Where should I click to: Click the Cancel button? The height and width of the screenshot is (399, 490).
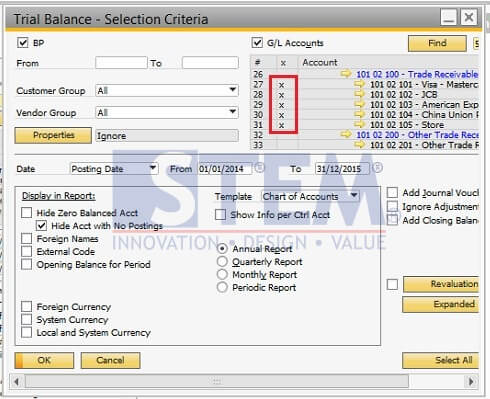[x=110, y=360]
